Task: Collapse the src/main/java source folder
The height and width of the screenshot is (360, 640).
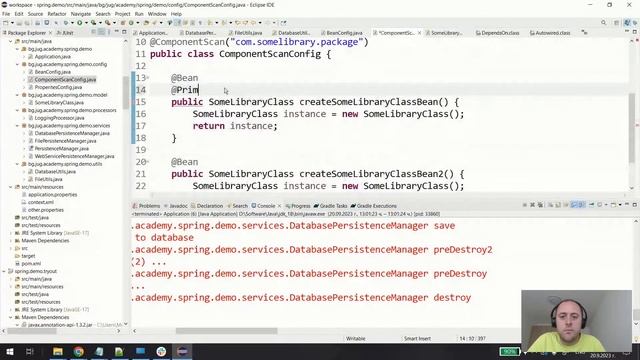Action: [11, 41]
